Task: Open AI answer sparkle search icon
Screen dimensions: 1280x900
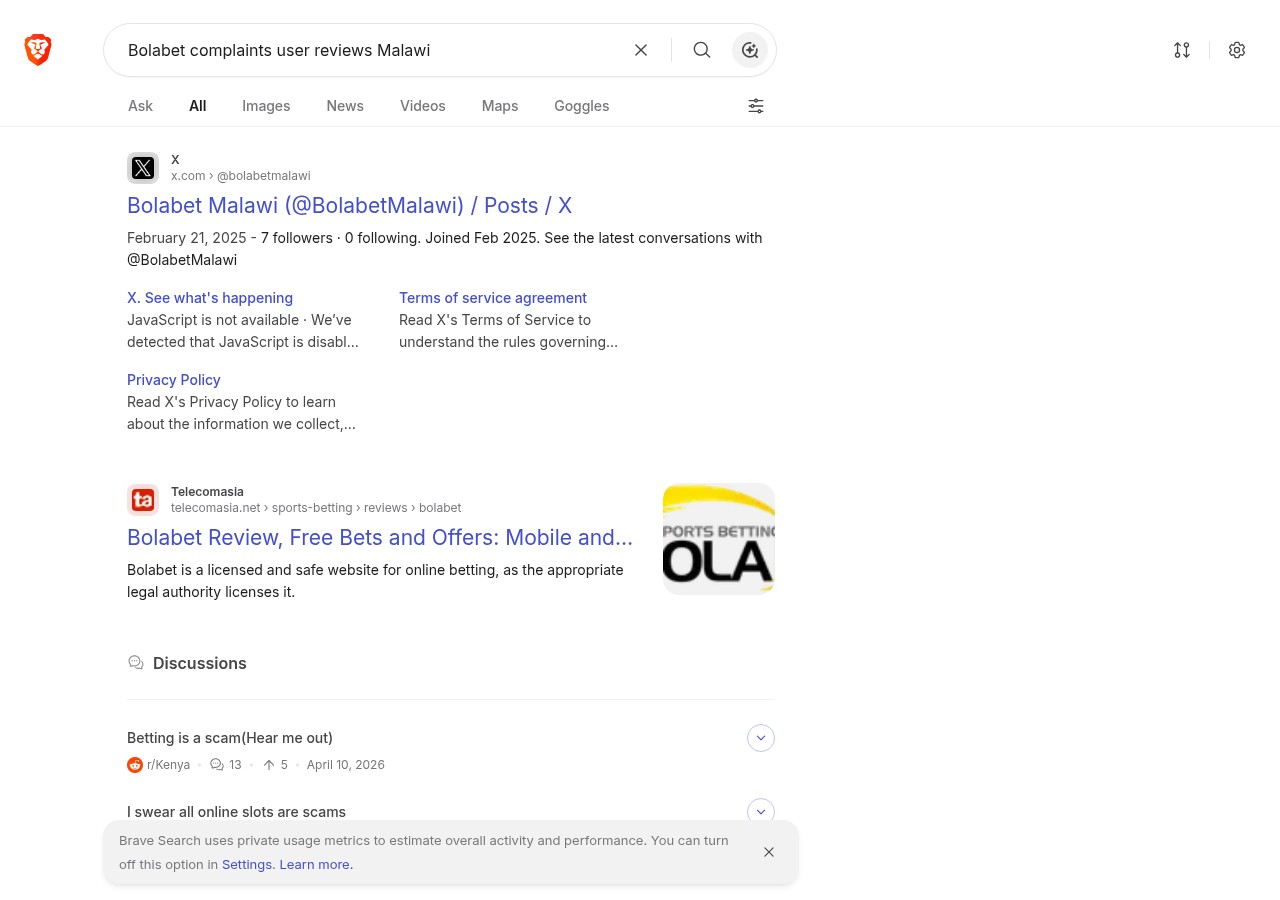Action: coord(750,50)
